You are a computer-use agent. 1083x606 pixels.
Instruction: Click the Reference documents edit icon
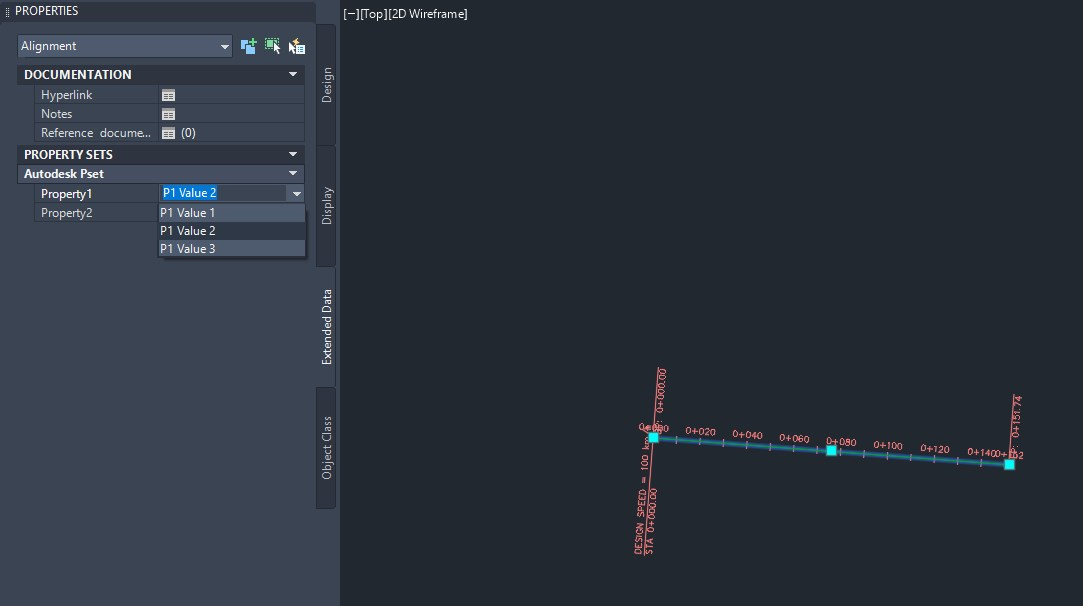click(168, 132)
